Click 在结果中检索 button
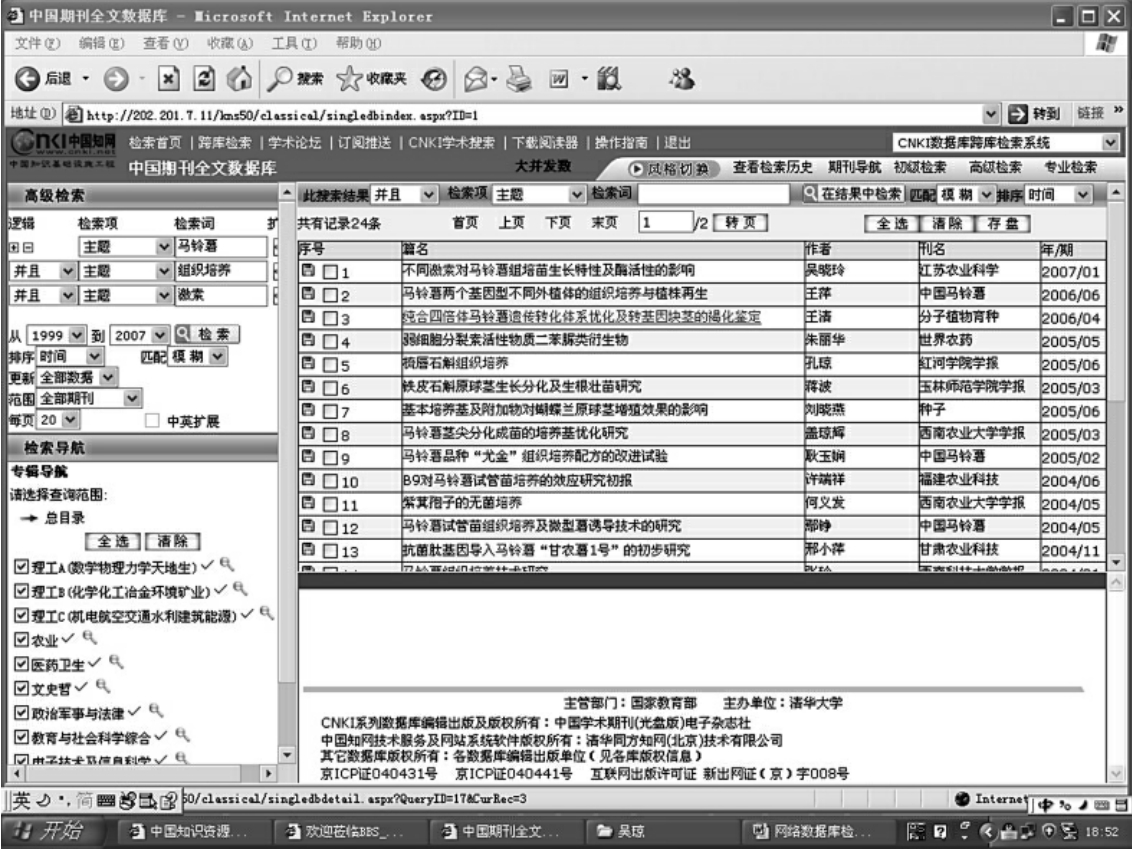The image size is (1132, 849). [853, 193]
